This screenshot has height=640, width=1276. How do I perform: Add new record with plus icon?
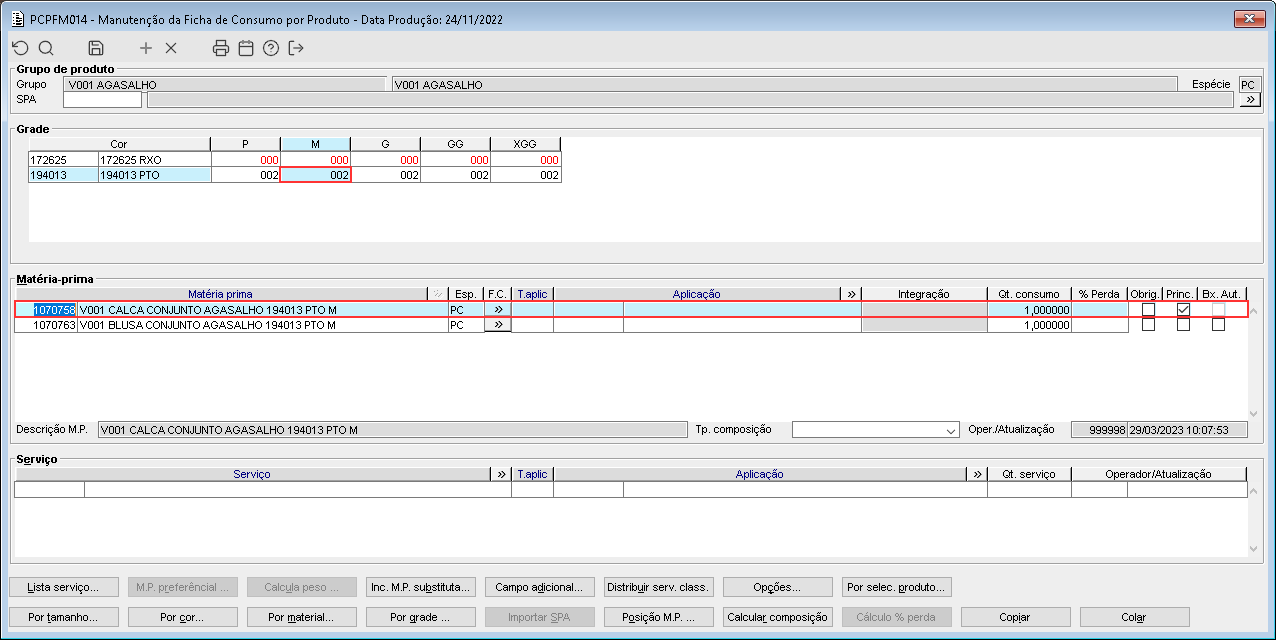click(146, 48)
